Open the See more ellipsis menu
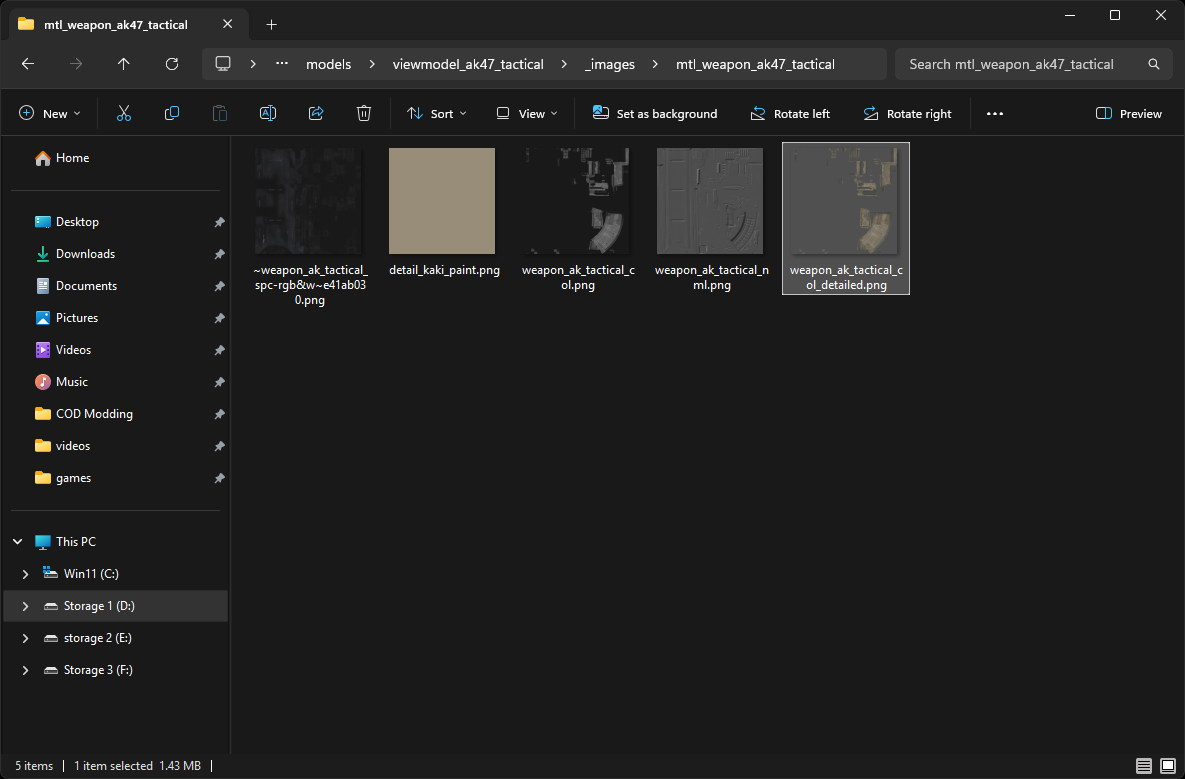Image resolution: width=1185 pixels, height=779 pixels. (x=995, y=113)
